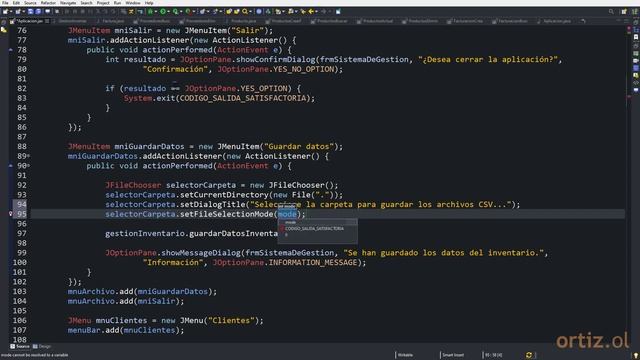Viewport: 640px width, 360px height.
Task: Click the Run External Tools icon
Action: click(x=188, y=11)
